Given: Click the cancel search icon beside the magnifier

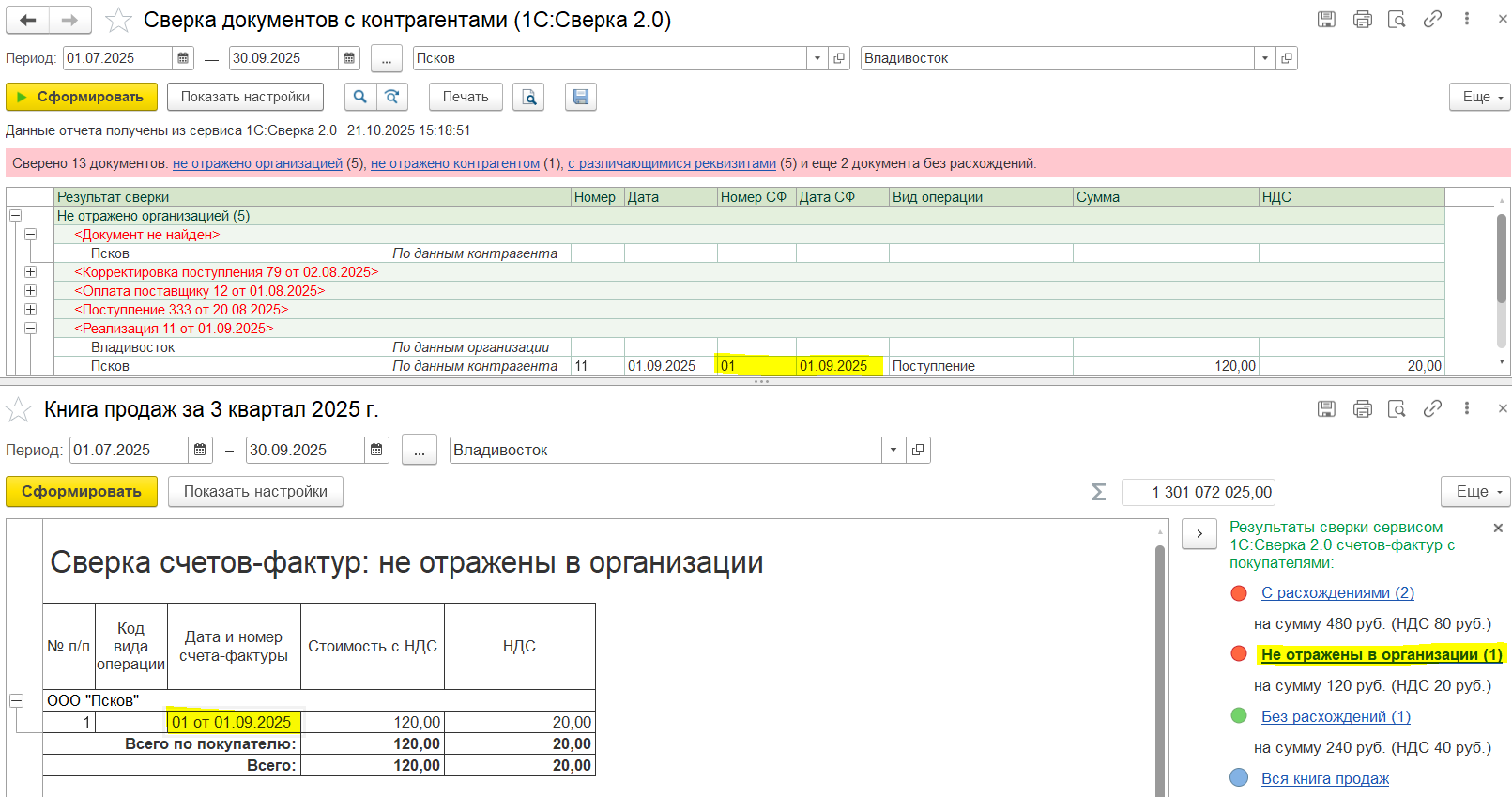Looking at the screenshot, I should click(392, 97).
